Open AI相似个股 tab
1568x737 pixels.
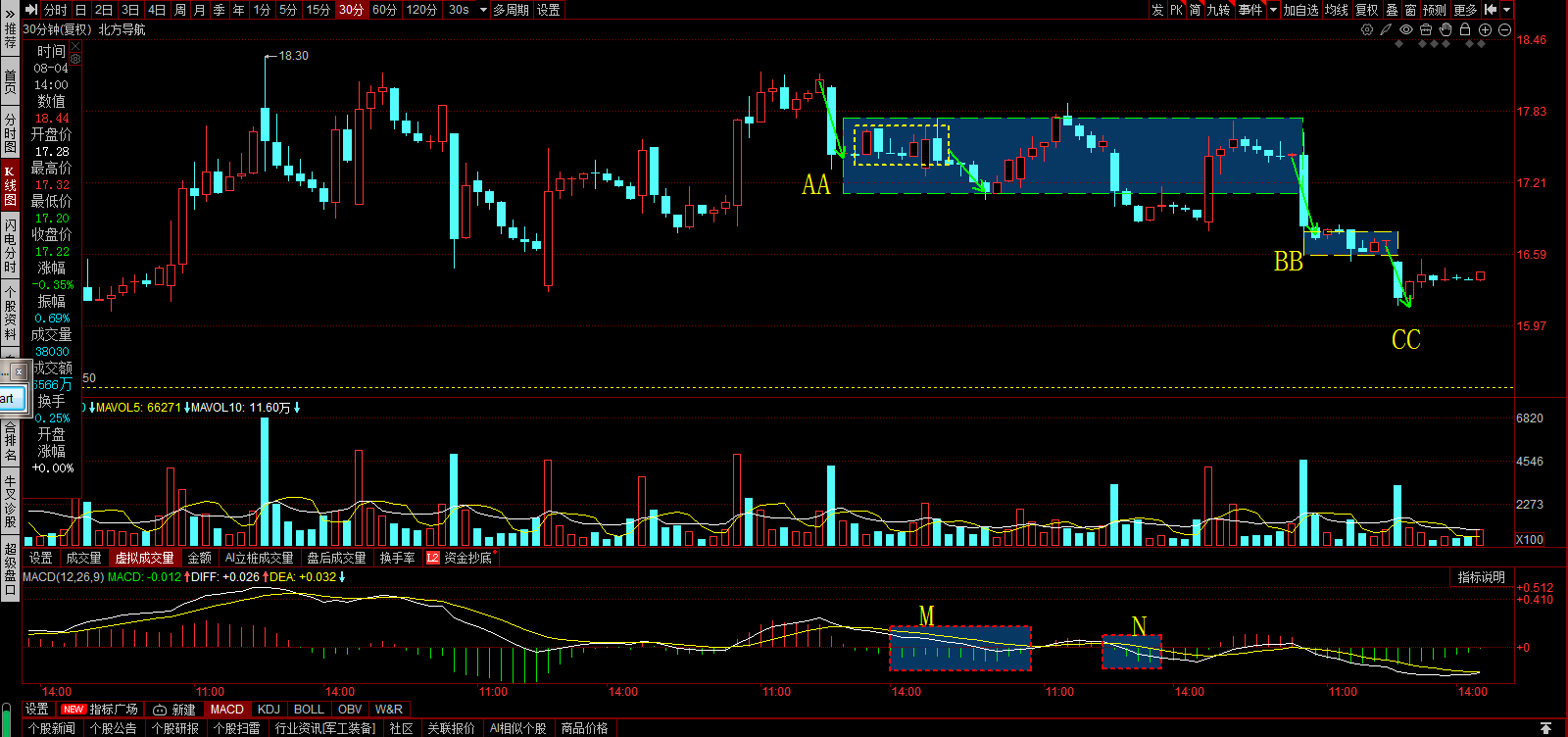pos(518,728)
